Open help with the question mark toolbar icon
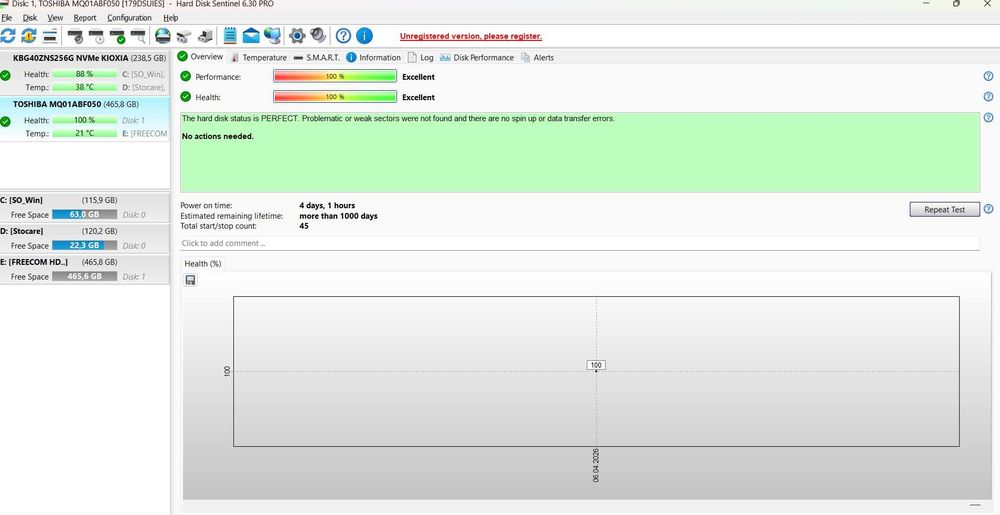Screen dimensions: 1000x515 coord(344,36)
